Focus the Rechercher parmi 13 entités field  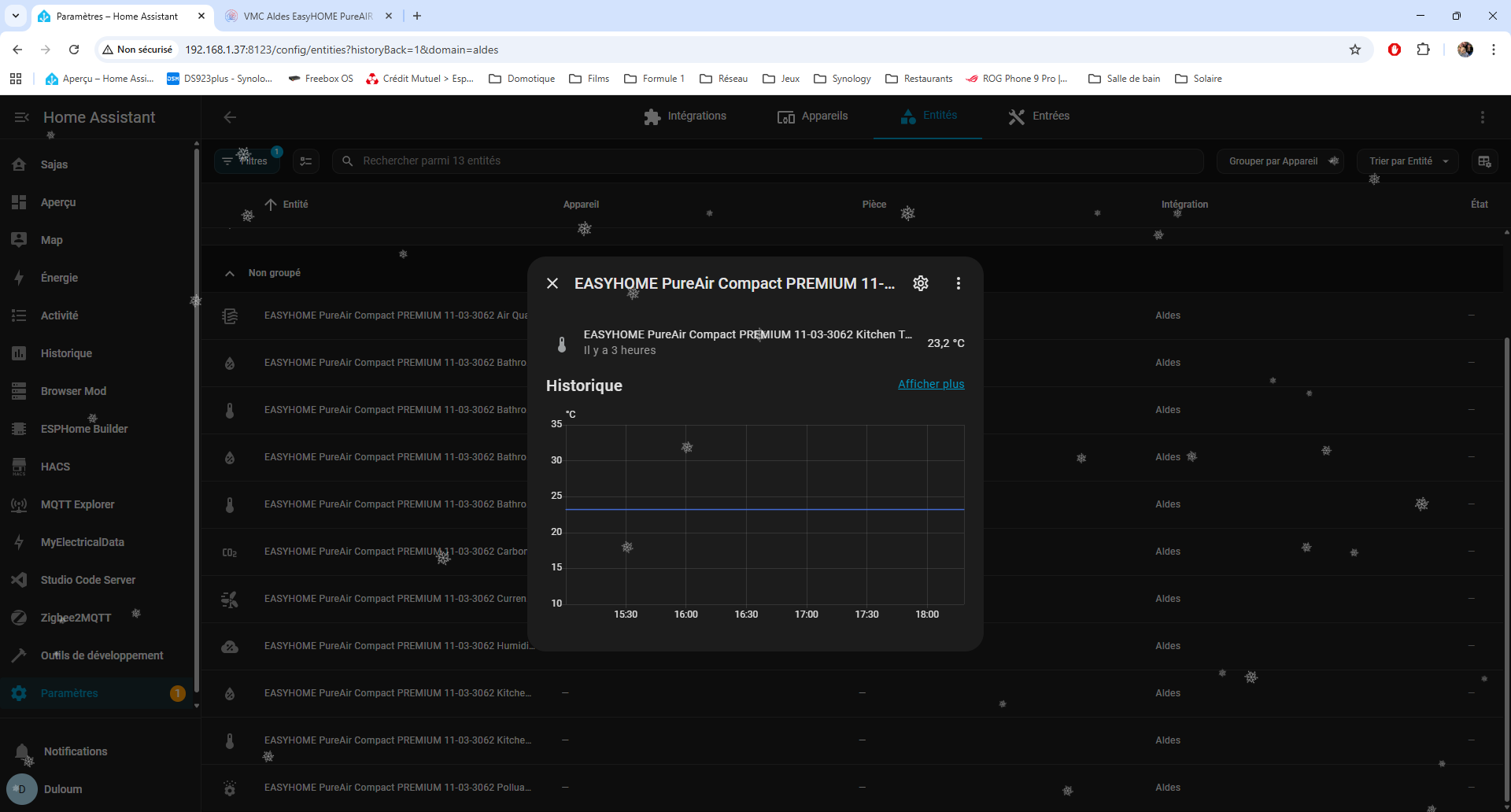[x=768, y=161]
